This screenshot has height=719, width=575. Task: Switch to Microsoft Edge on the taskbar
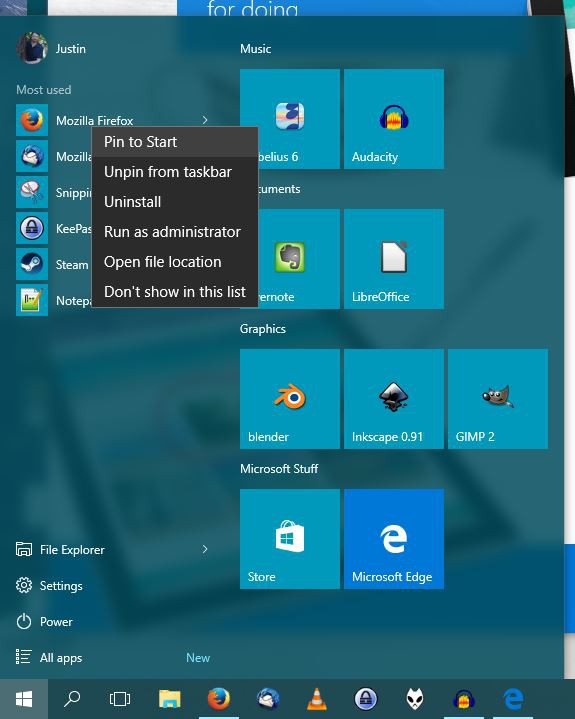(513, 699)
